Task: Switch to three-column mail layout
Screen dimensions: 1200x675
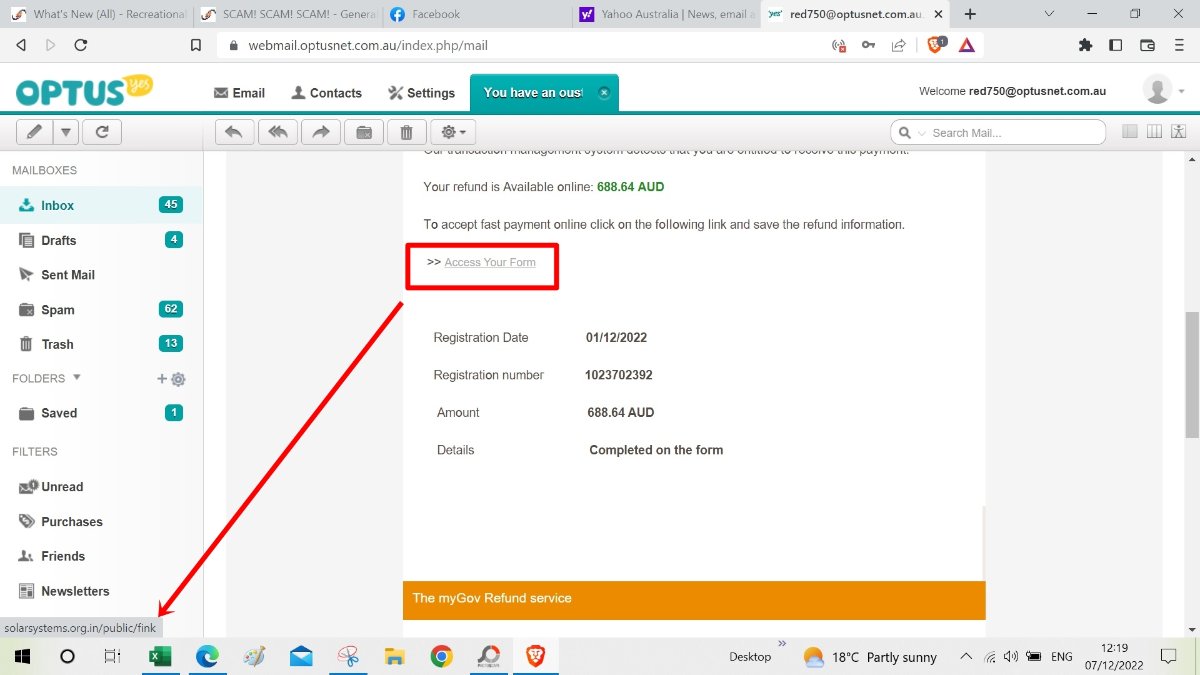Action: coord(1154,132)
